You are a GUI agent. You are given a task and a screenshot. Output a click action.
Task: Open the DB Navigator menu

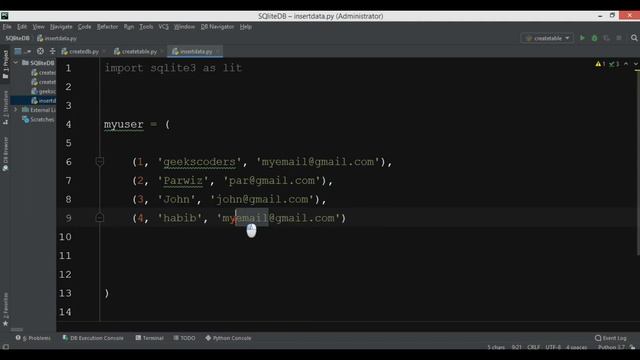217,27
